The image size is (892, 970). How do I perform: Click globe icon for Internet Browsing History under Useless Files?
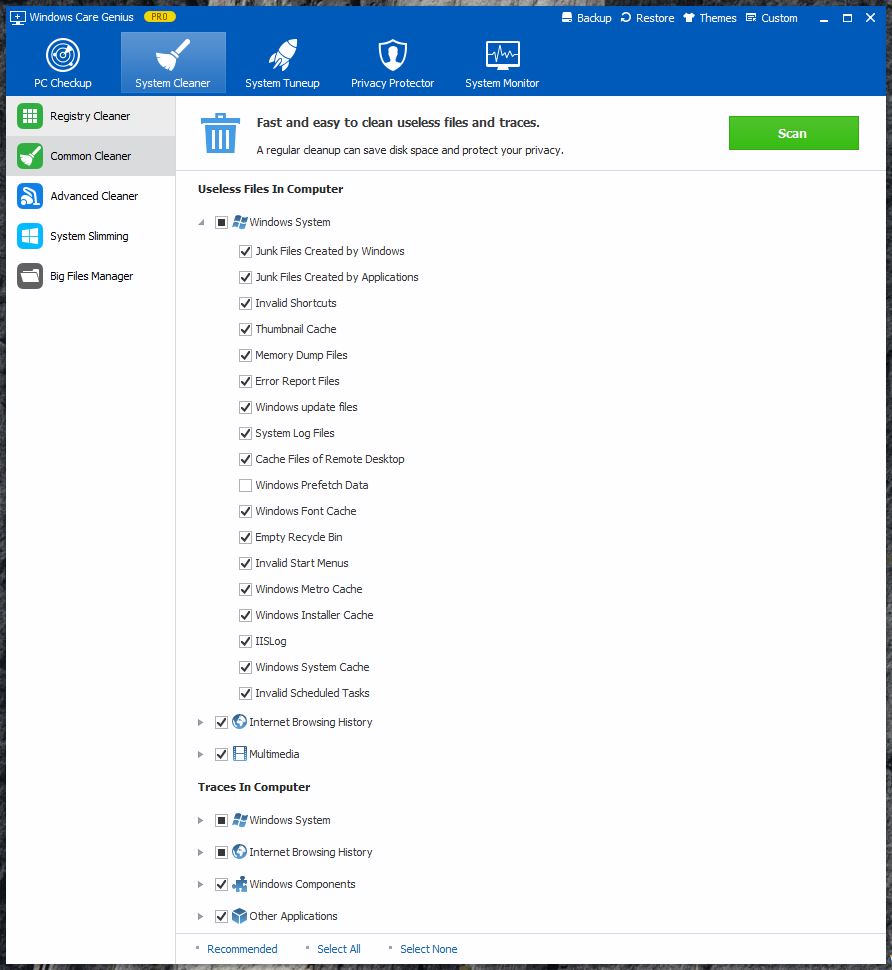coord(239,722)
